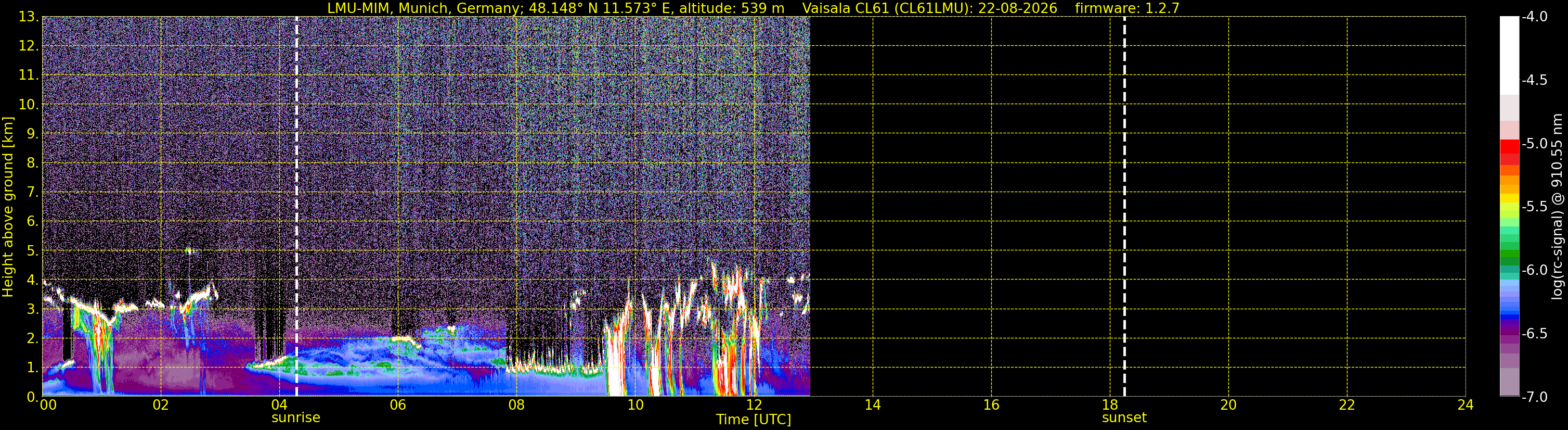Click the 'Height above ground [km]' axis label

8,207
